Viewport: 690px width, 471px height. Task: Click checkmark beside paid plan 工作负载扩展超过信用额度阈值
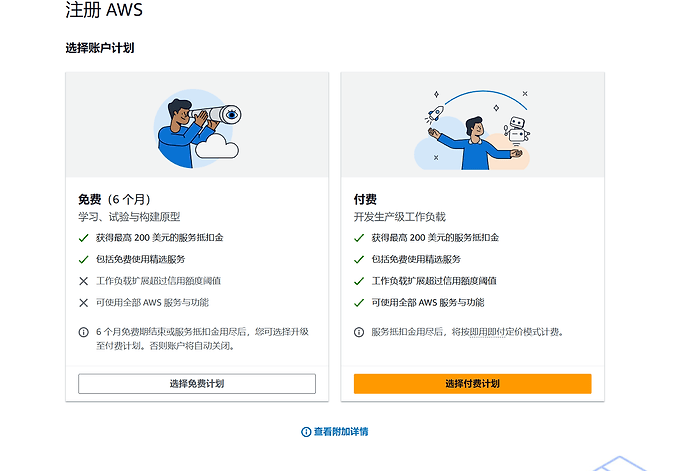coord(359,281)
